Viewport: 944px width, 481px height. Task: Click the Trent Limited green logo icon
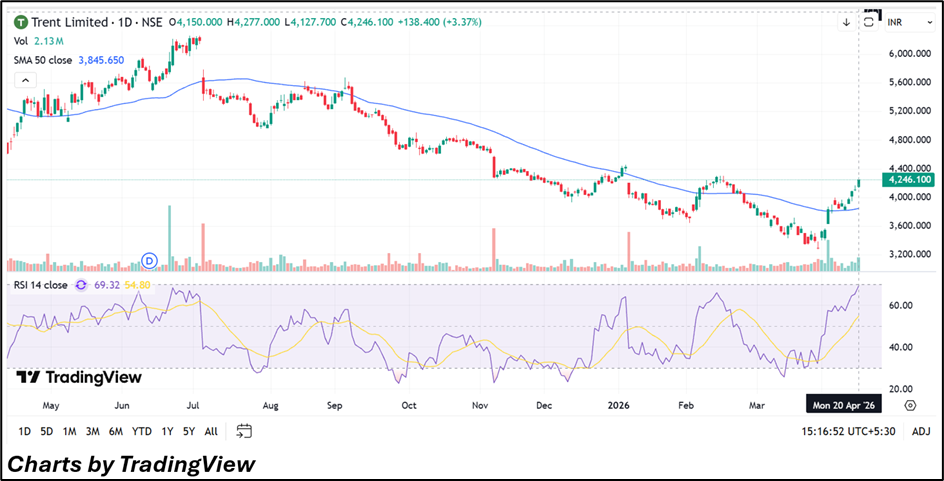click(x=20, y=22)
